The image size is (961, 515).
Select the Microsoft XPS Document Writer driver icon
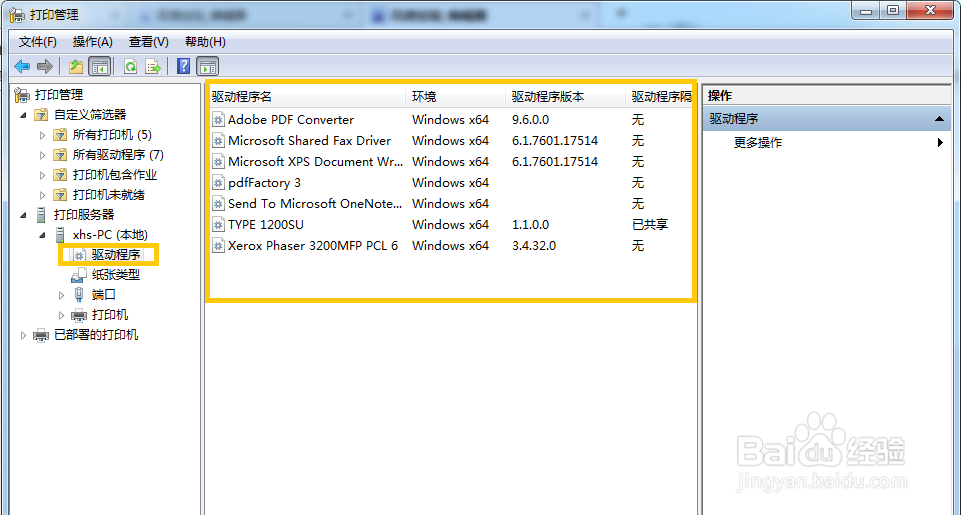(x=218, y=162)
